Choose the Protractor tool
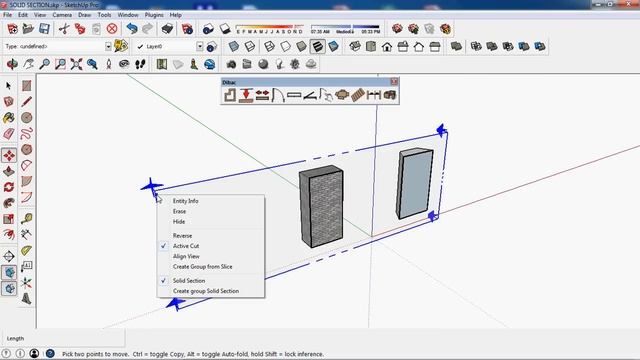 pyautogui.click(x=27, y=250)
